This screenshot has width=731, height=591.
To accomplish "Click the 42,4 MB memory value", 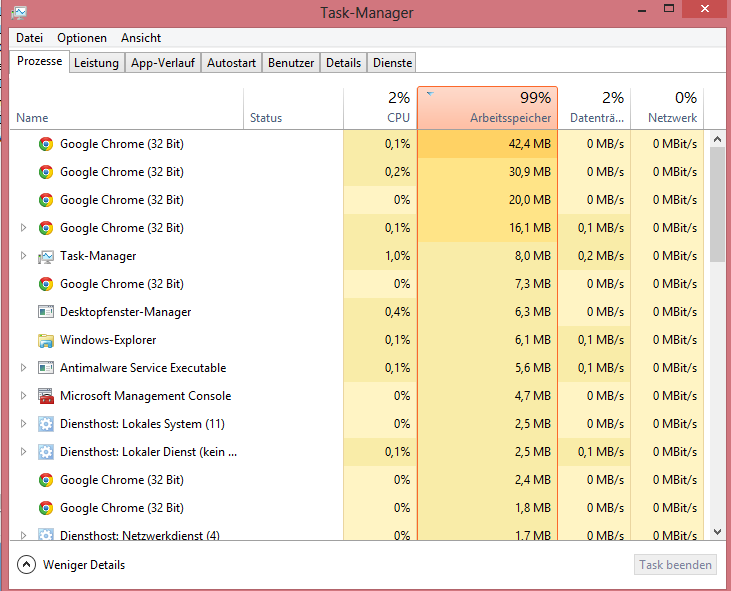I will click(530, 144).
